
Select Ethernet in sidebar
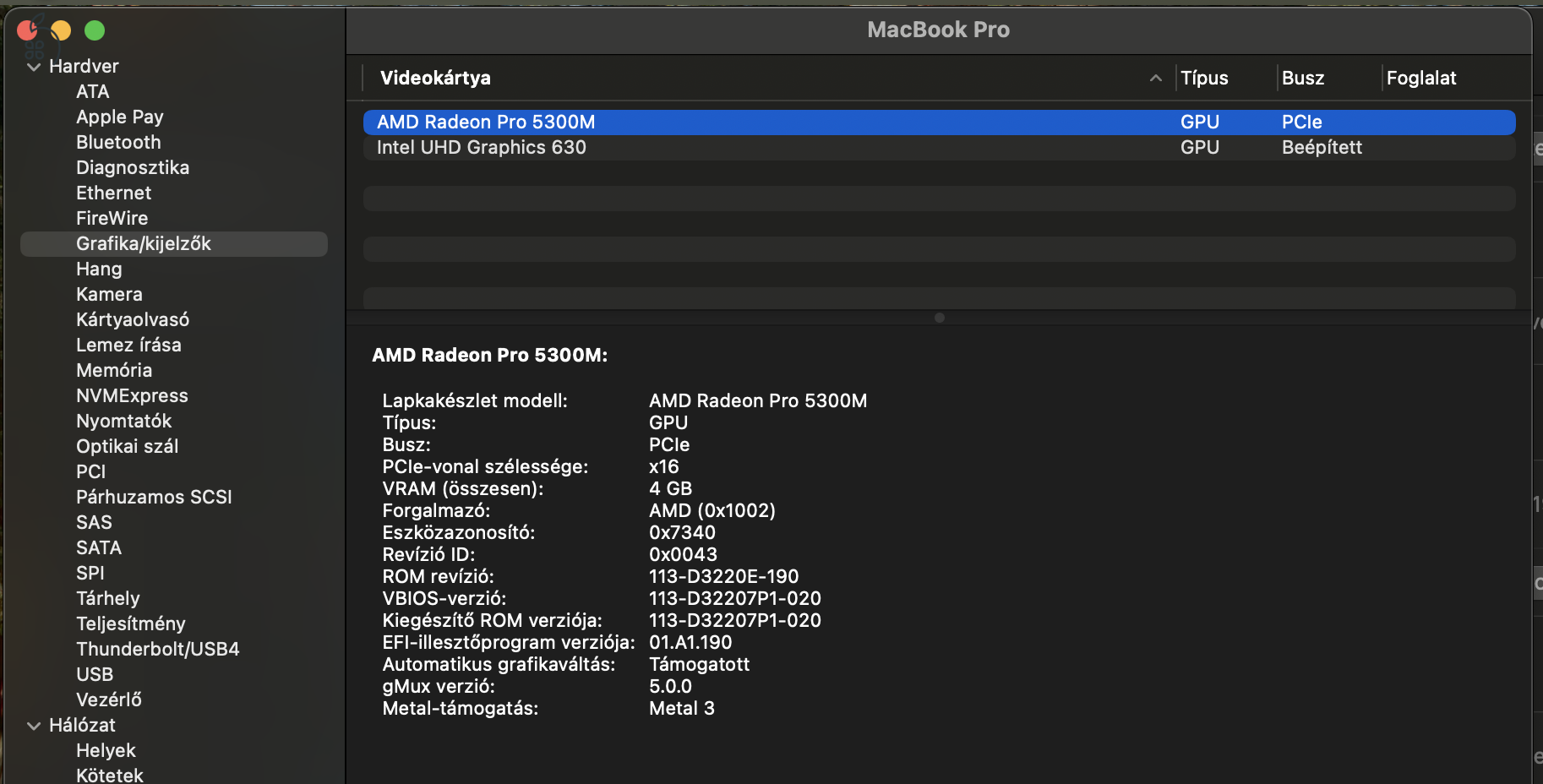114,193
